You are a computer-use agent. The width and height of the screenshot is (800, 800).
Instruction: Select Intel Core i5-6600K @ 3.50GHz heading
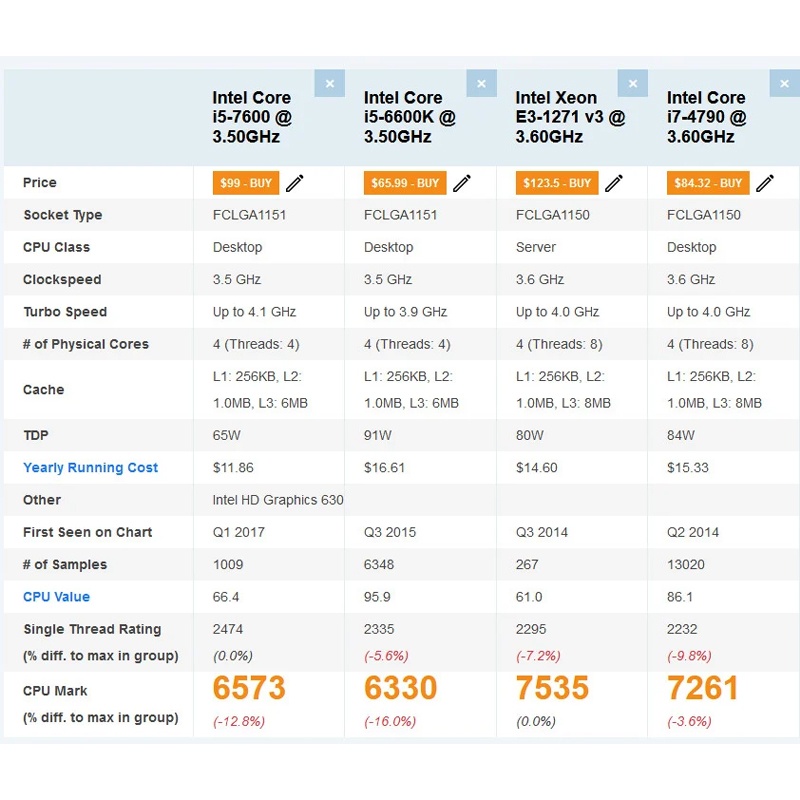click(x=410, y=117)
